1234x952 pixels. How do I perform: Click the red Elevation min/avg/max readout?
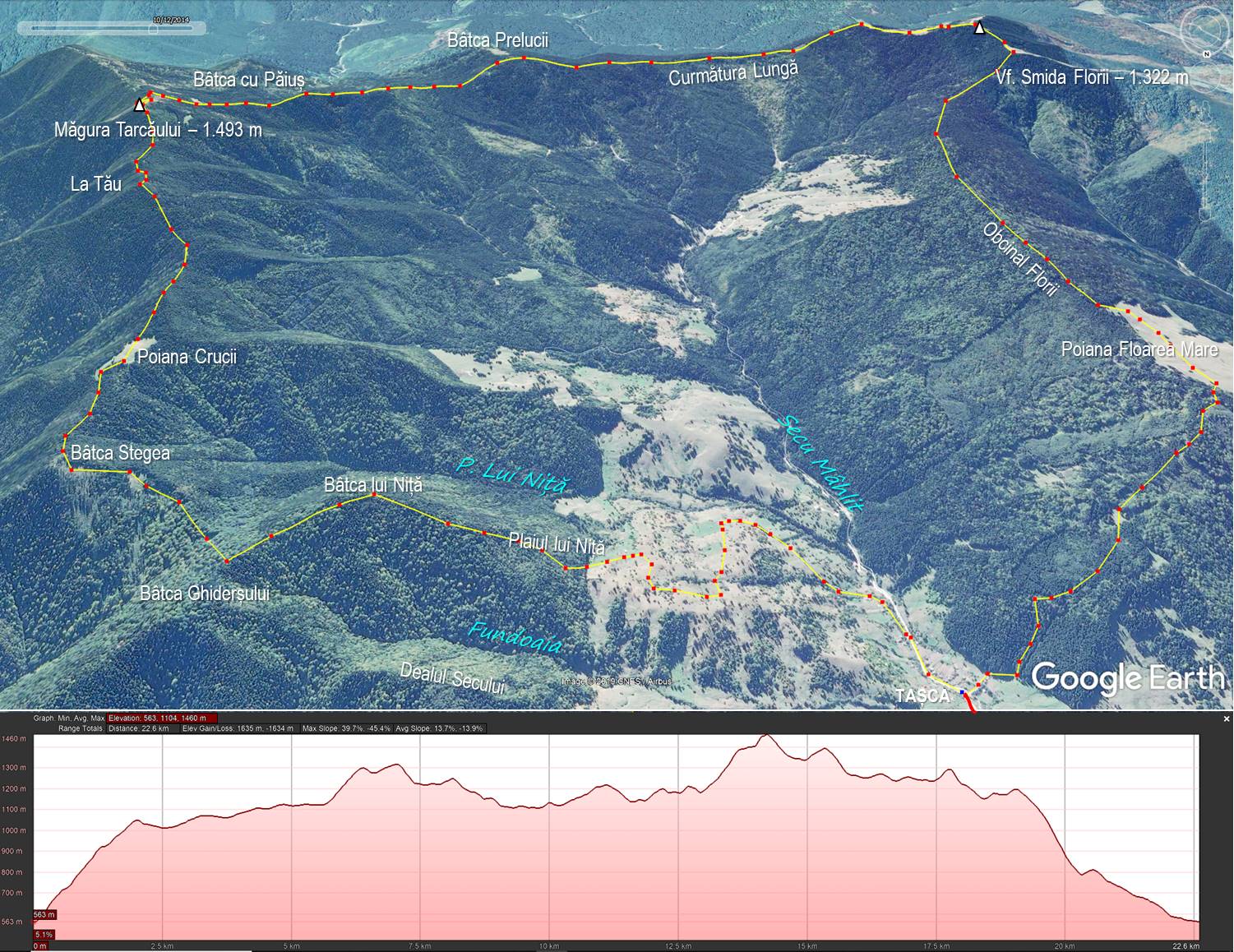(x=162, y=718)
